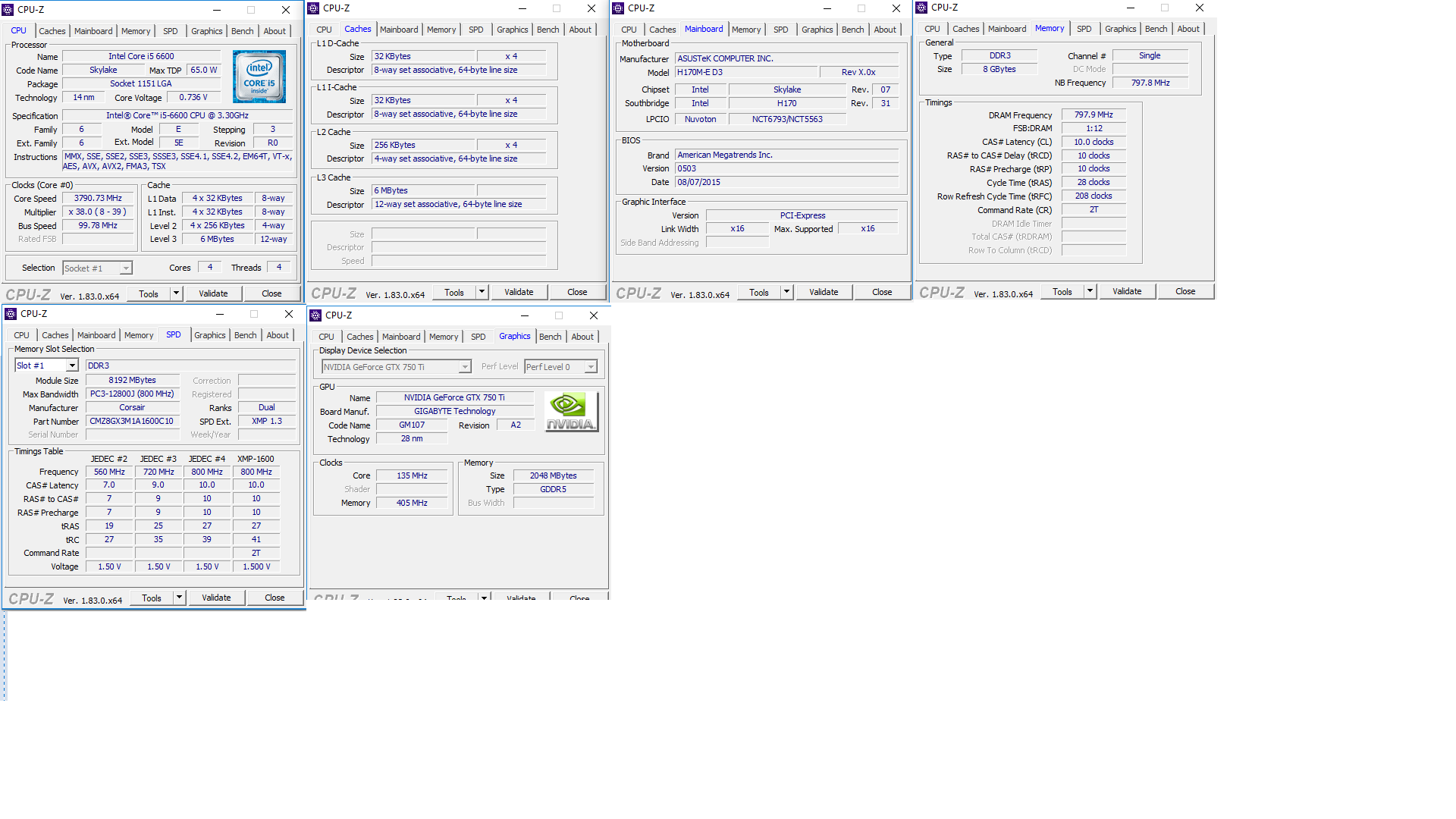This screenshot has height=819, width=1456.
Task: Click the NVIDIA logo in Graphics tab
Action: pyautogui.click(x=571, y=412)
